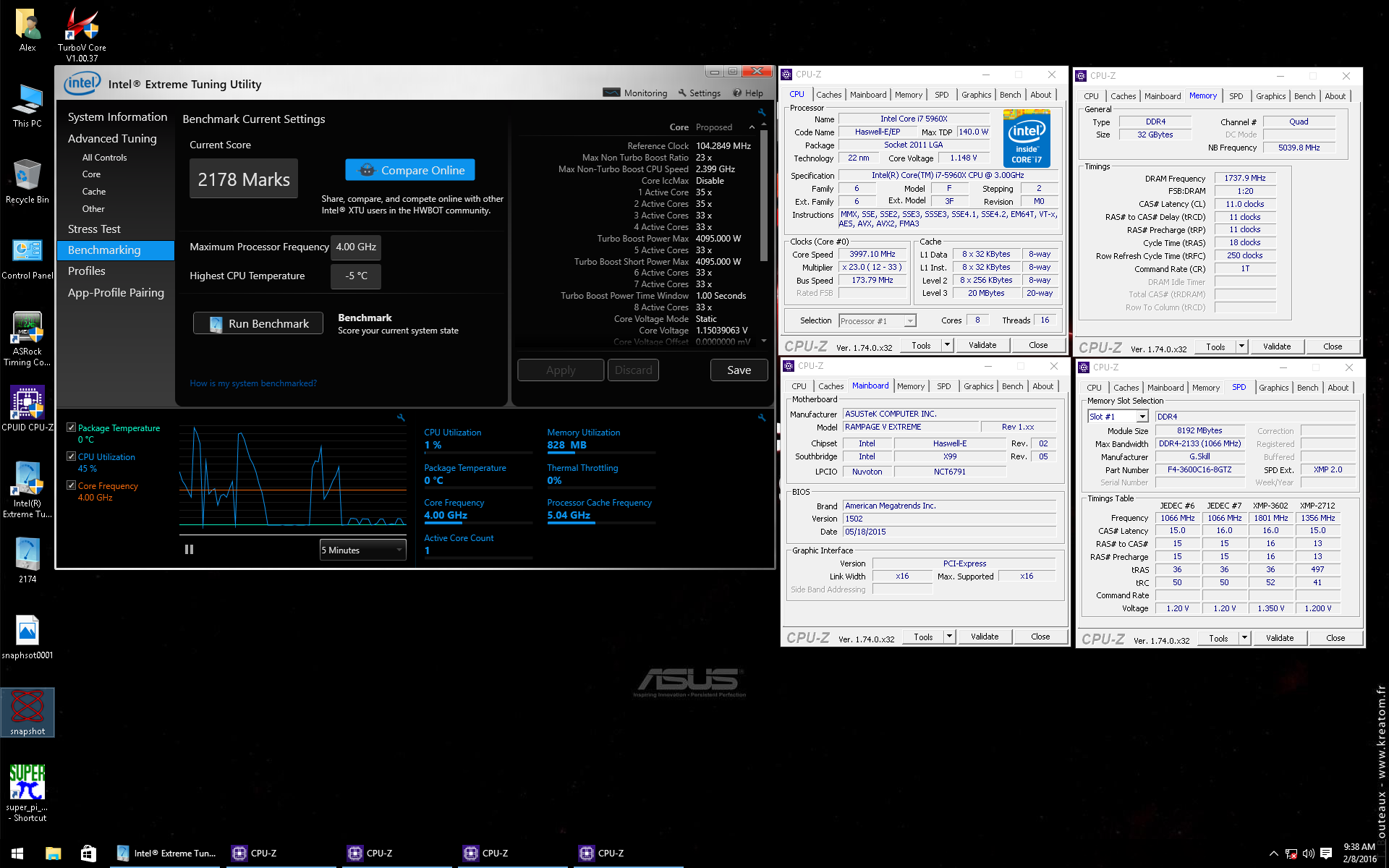
Task: Click the Compare Online button
Action: point(410,170)
